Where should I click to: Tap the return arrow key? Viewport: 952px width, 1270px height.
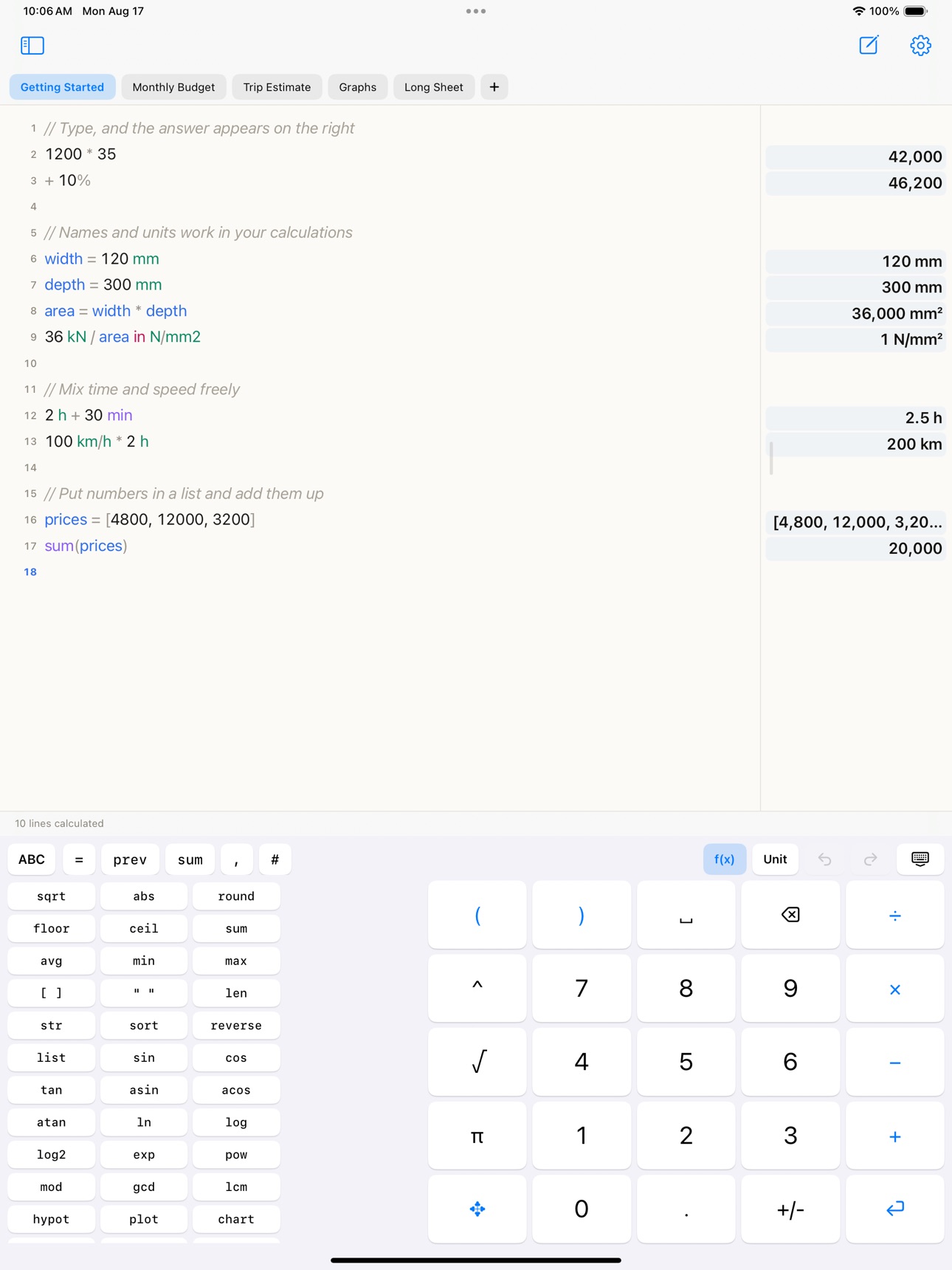tap(895, 1209)
